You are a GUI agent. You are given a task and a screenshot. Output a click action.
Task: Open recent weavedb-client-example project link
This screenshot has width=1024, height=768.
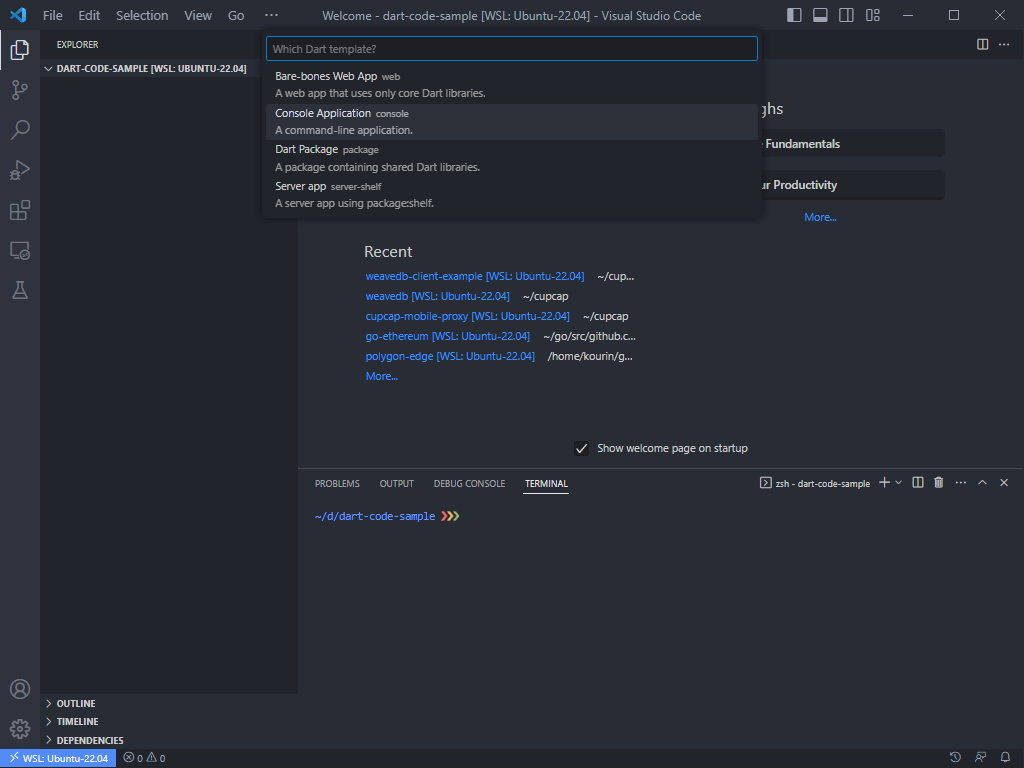click(475, 276)
